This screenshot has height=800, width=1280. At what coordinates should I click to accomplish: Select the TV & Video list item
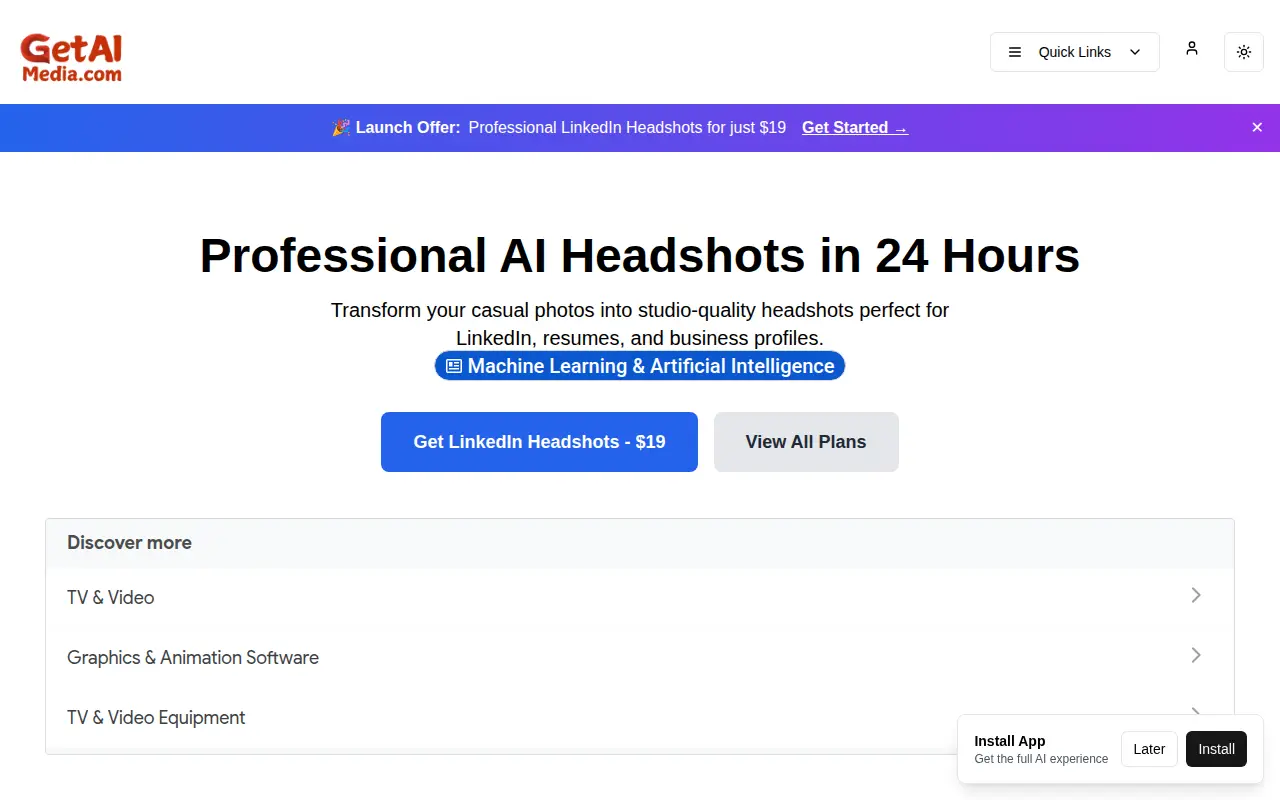pos(640,597)
